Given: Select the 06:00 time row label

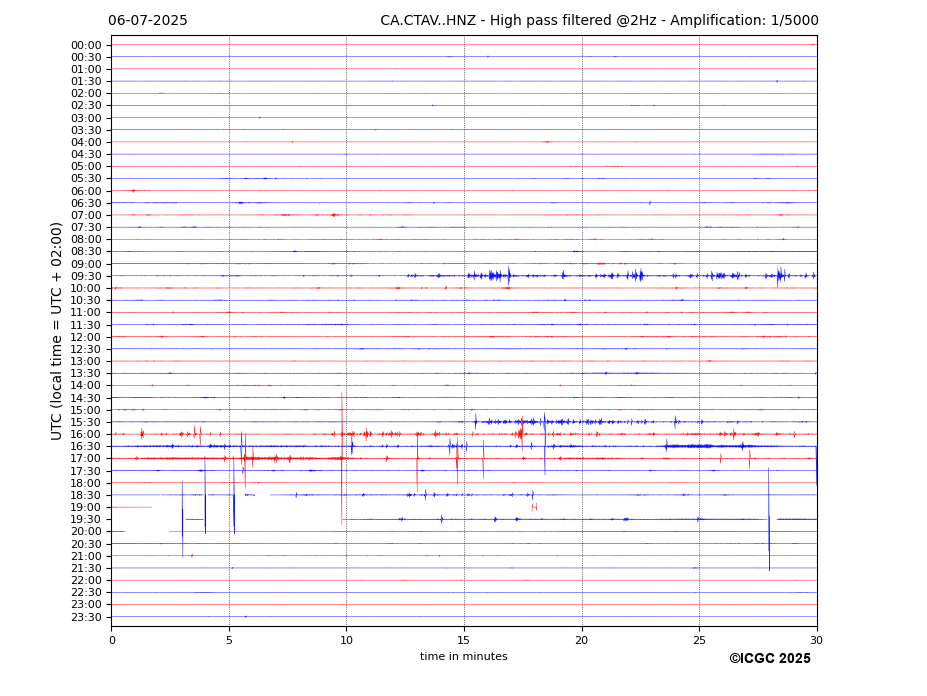Looking at the screenshot, I should tap(86, 191).
